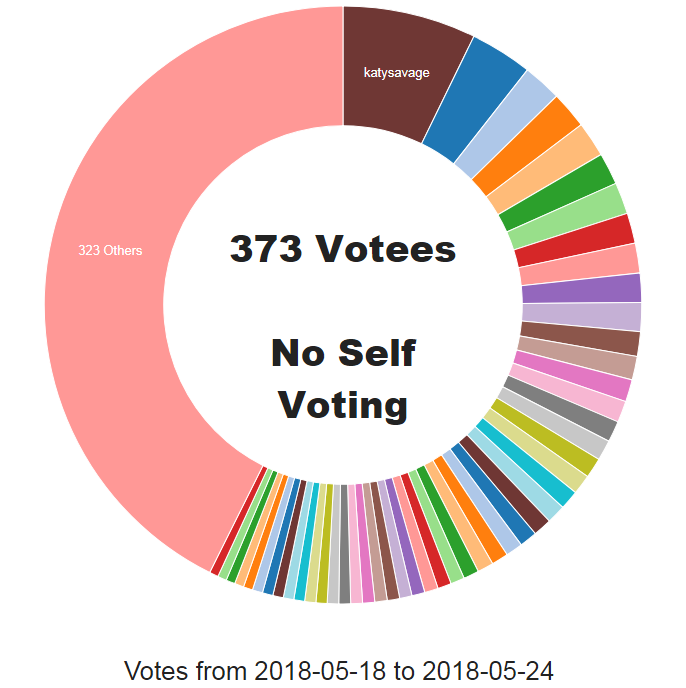Viewport: 686px width, 688px height.
Task: Click the thin red slice bordering 323 Others
Action: click(x=239, y=520)
